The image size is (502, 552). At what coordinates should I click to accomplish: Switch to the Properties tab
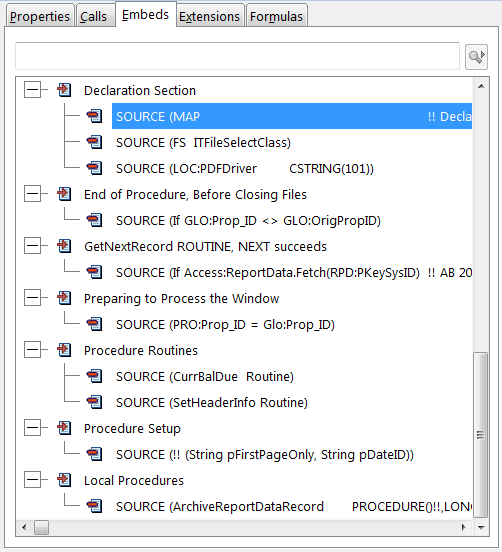(x=39, y=16)
